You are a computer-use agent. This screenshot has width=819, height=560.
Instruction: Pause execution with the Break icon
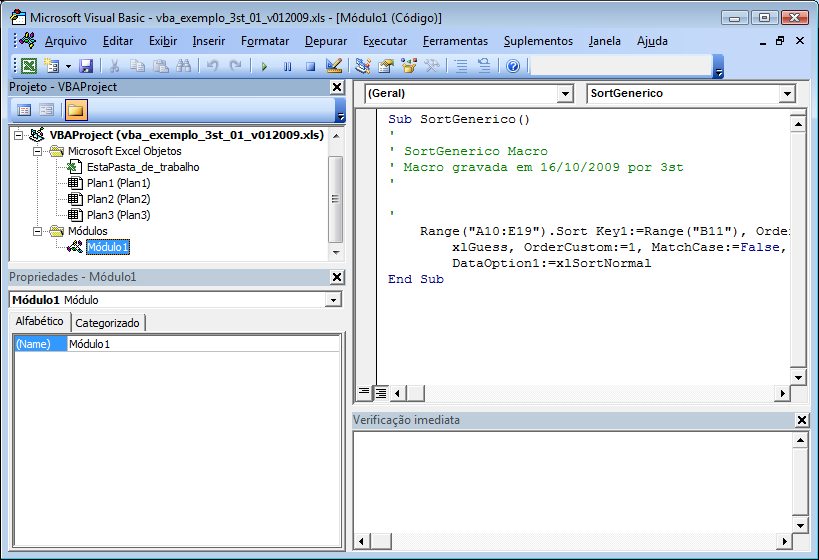(x=287, y=66)
